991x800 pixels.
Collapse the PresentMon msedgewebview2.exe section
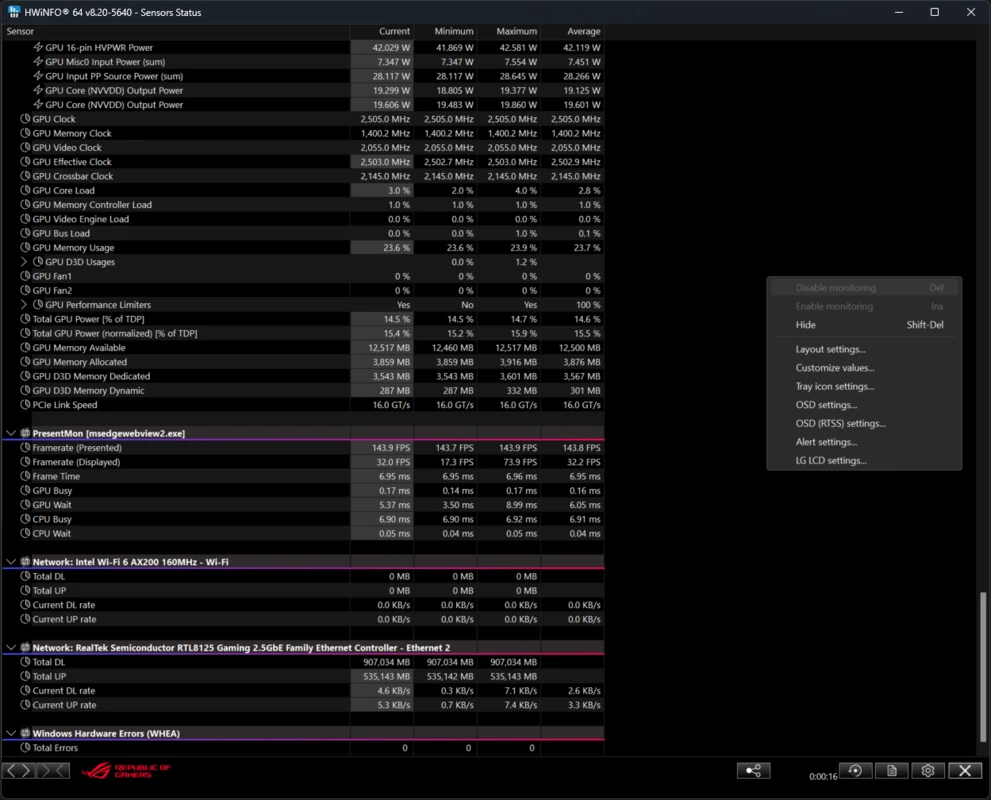(11, 433)
